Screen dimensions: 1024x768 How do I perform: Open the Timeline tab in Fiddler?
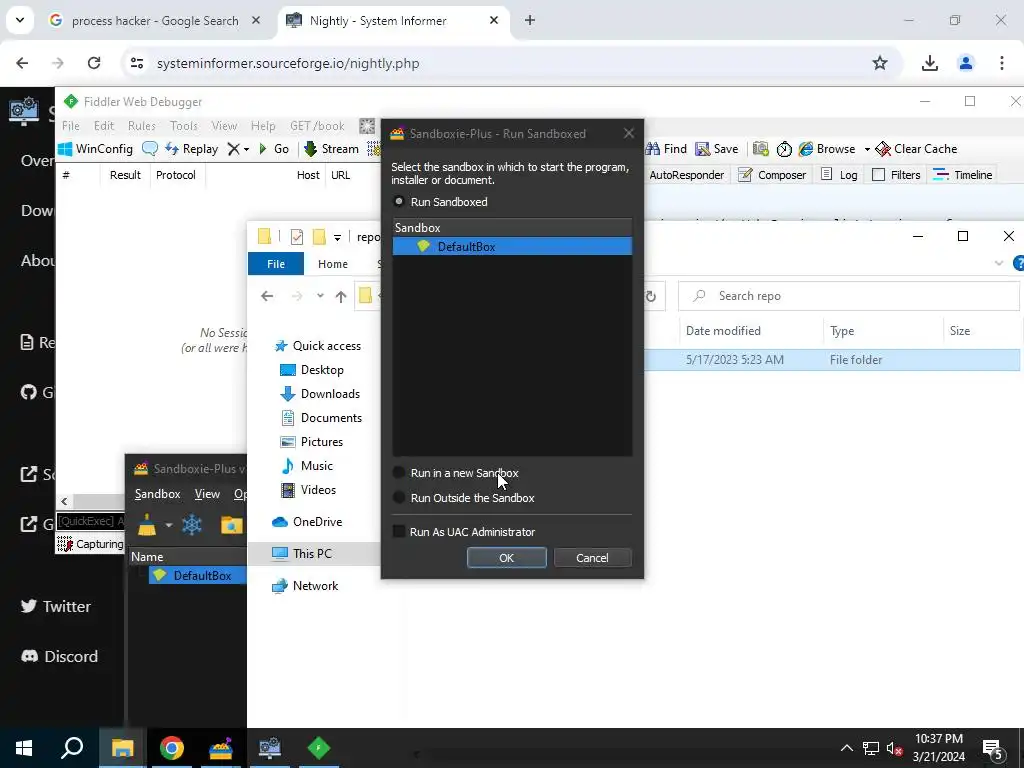click(x=963, y=175)
